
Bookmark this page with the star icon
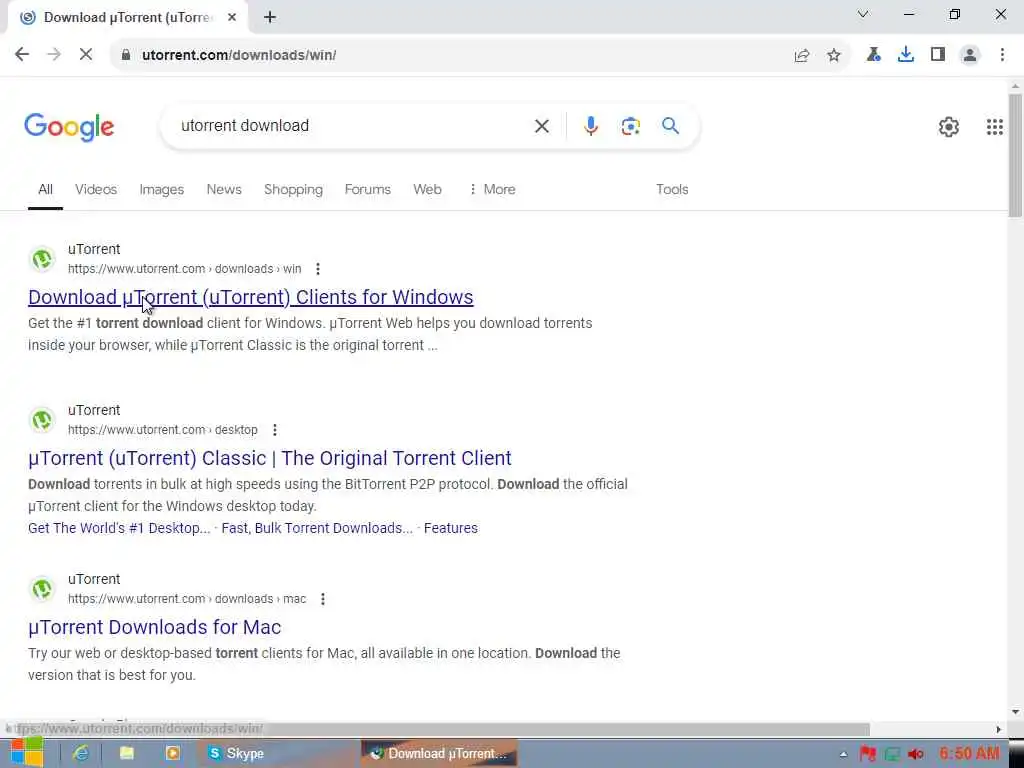click(834, 55)
